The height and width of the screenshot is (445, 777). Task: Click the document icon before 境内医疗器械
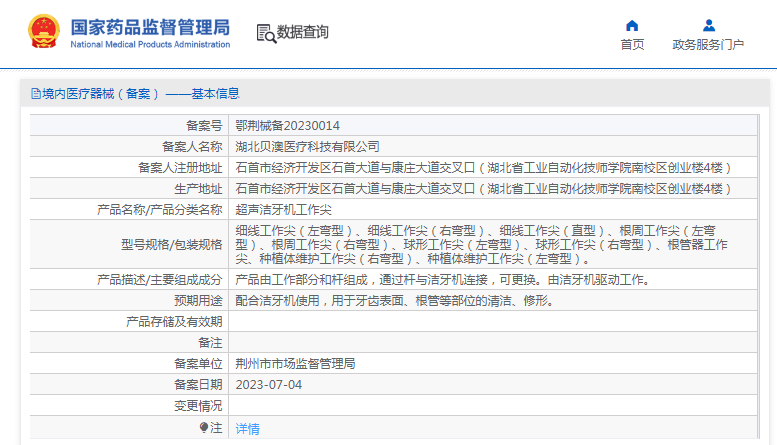36,94
